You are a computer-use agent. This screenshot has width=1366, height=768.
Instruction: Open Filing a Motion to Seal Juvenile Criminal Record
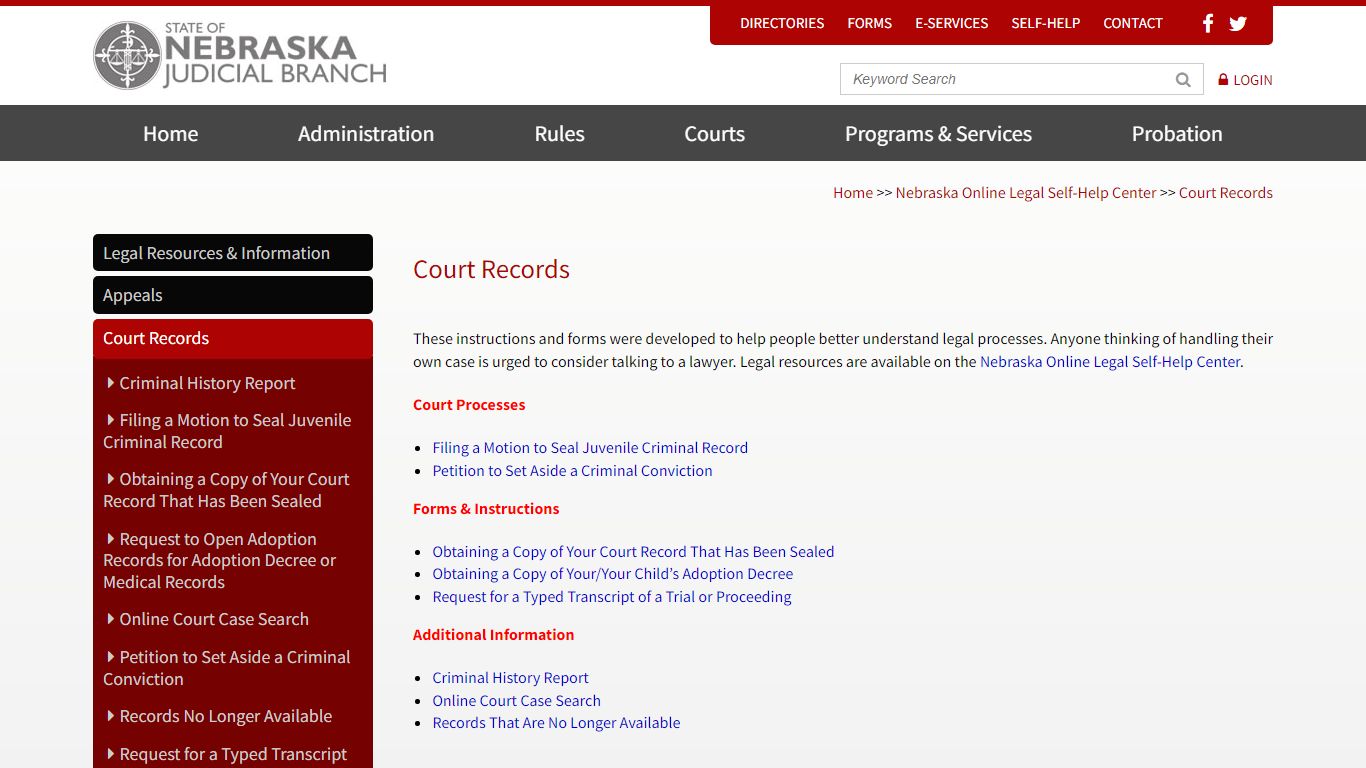pyautogui.click(x=589, y=448)
